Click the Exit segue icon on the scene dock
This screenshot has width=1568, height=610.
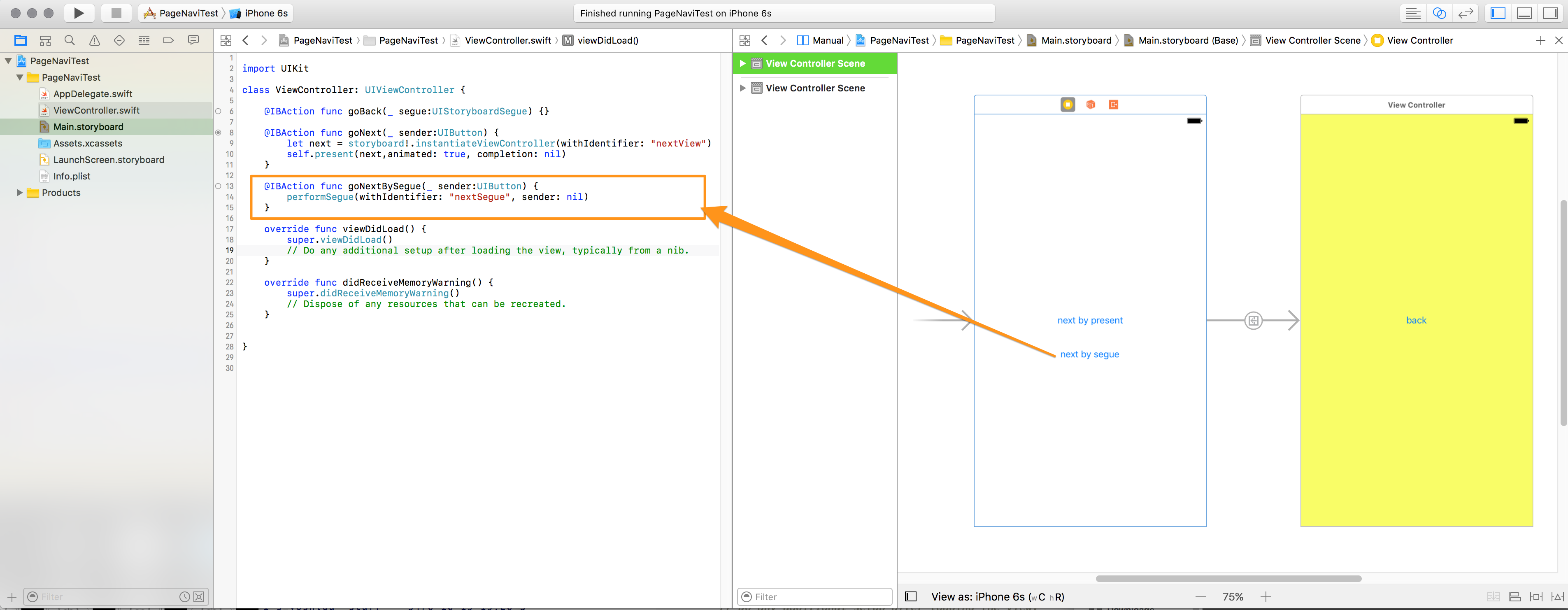click(x=1113, y=104)
